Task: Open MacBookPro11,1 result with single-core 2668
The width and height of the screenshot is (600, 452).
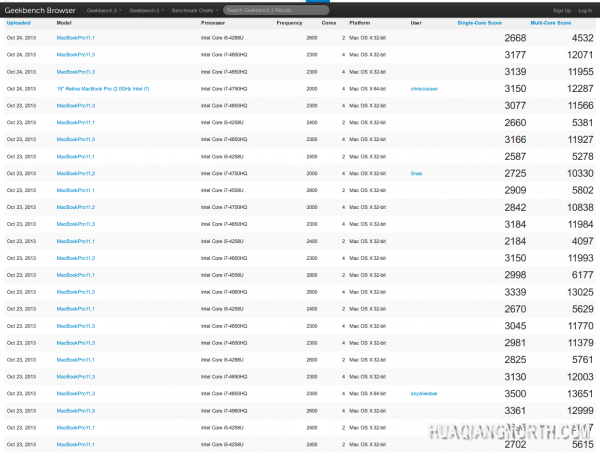Action: click(75, 38)
